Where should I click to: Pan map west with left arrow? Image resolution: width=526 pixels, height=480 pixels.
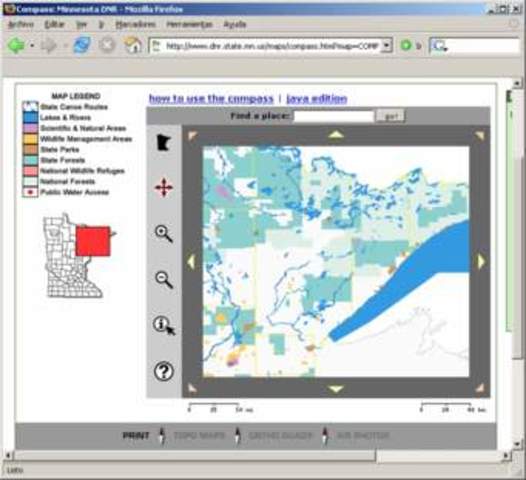click(x=191, y=262)
